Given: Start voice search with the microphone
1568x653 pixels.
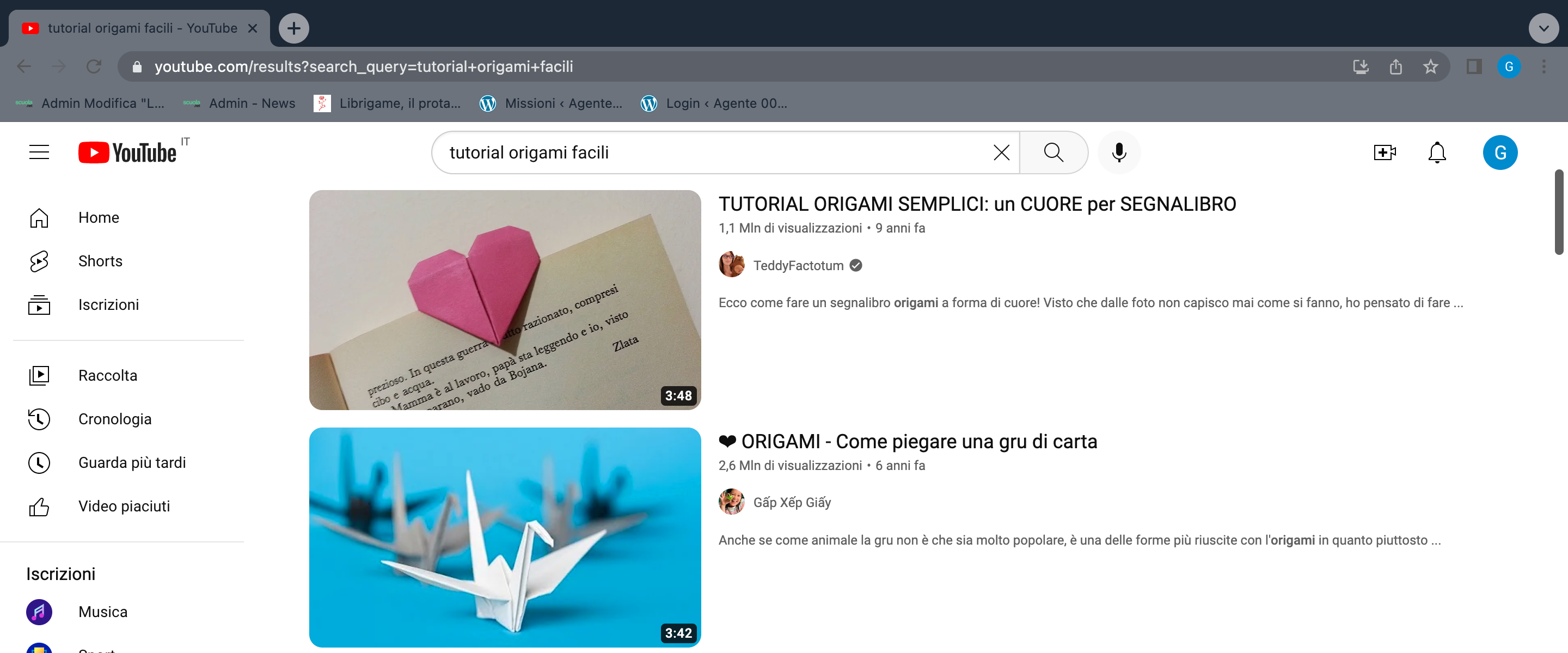Looking at the screenshot, I should (1119, 152).
